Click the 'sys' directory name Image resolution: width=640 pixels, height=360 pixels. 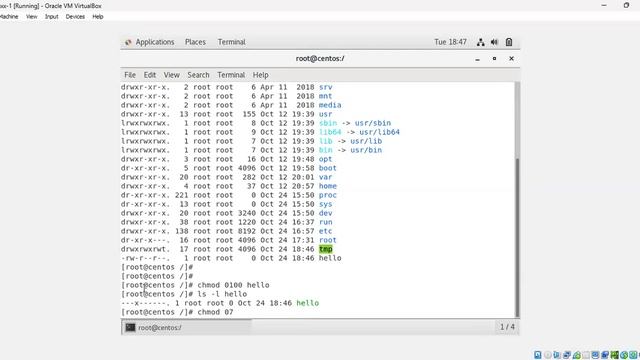tap(325, 204)
